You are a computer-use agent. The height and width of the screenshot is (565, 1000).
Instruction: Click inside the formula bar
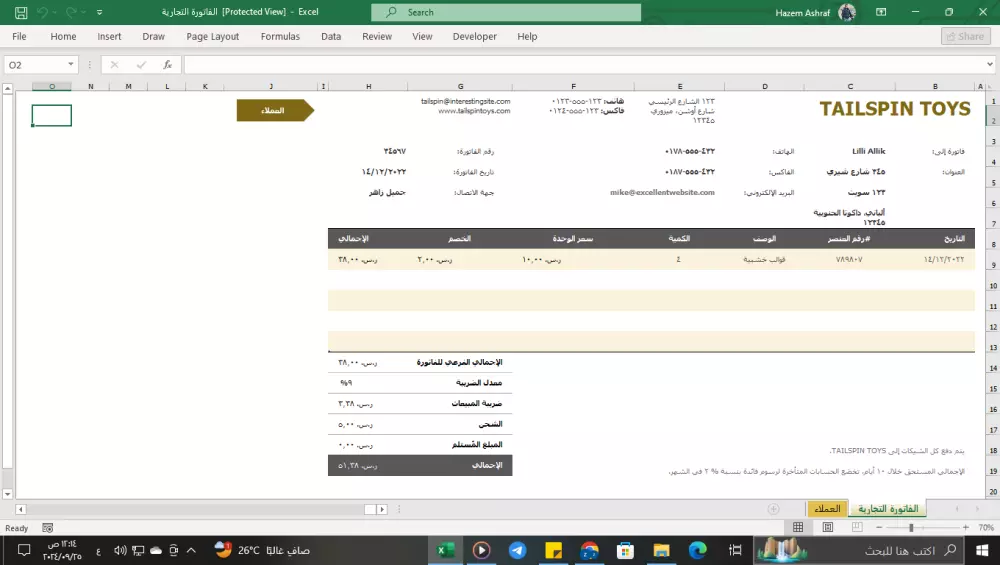(x=584, y=64)
